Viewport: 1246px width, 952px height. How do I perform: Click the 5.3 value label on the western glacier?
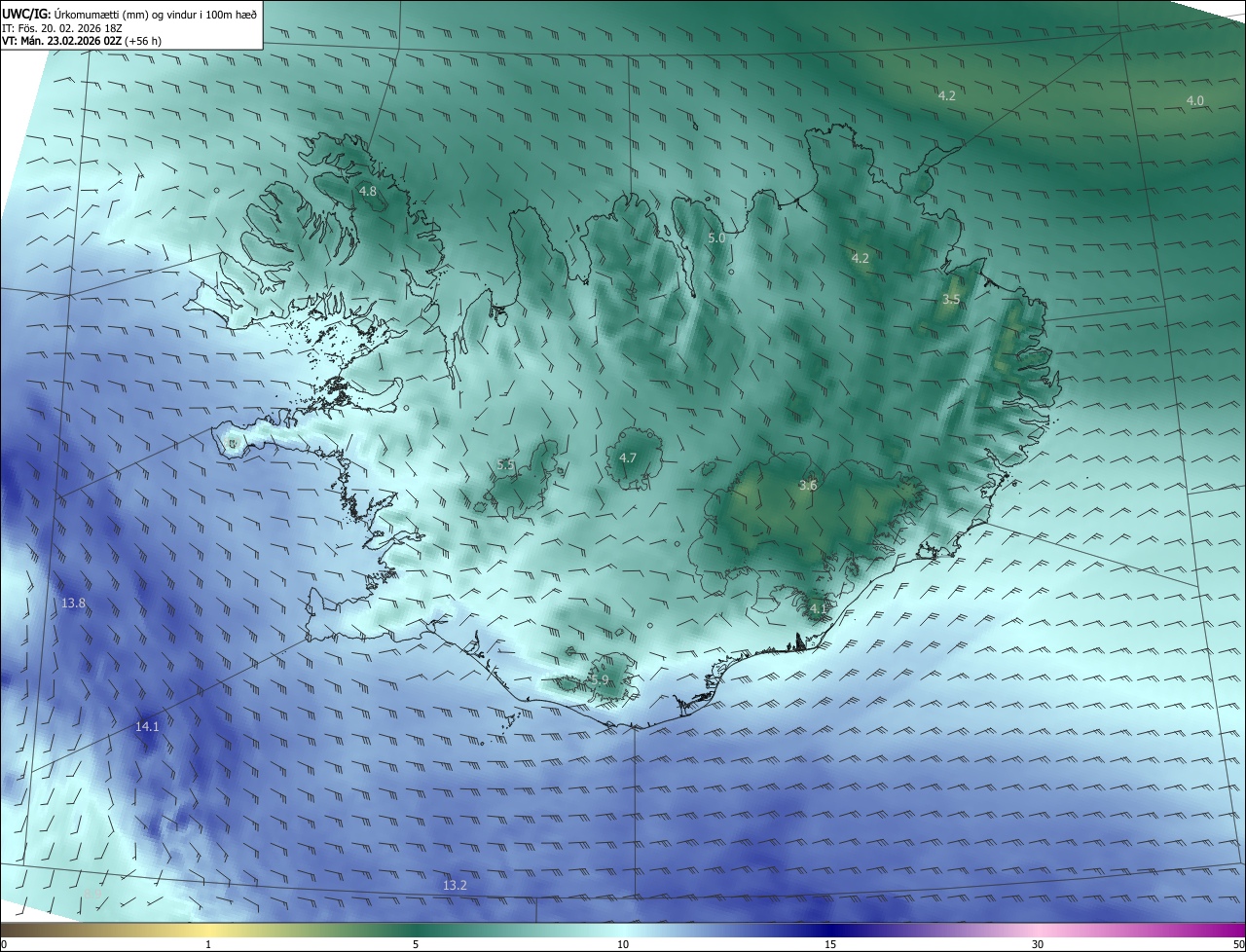[505, 465]
